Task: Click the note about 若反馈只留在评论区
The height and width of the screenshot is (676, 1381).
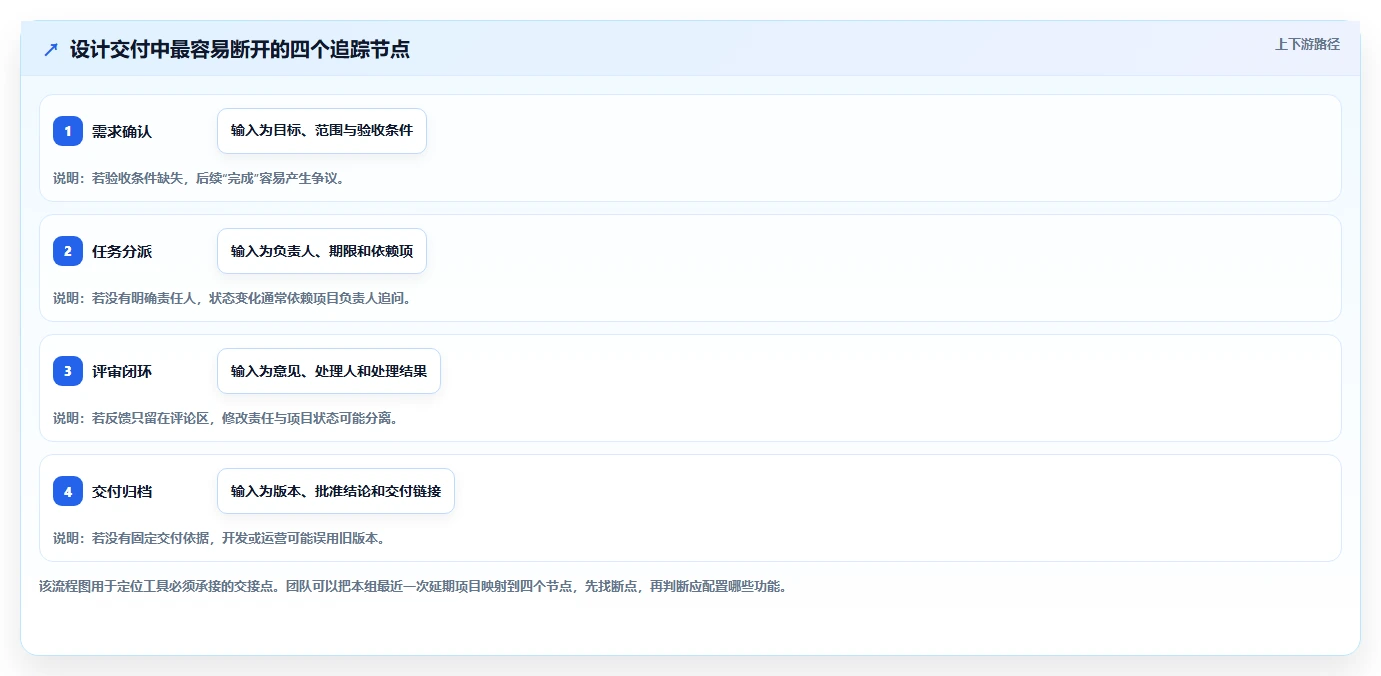Action: pos(226,418)
